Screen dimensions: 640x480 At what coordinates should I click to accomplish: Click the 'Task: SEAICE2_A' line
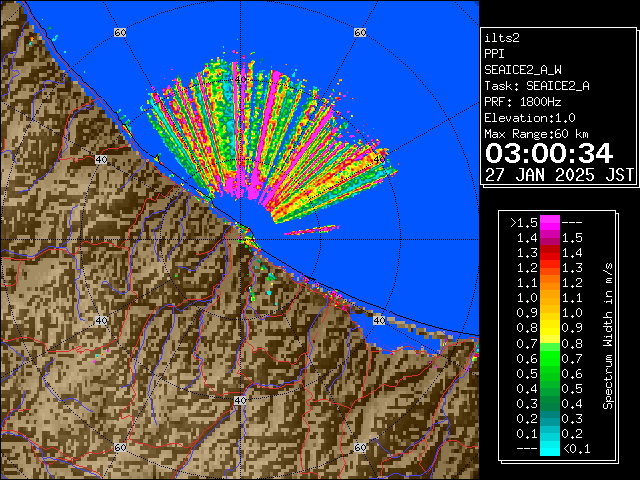[537, 86]
